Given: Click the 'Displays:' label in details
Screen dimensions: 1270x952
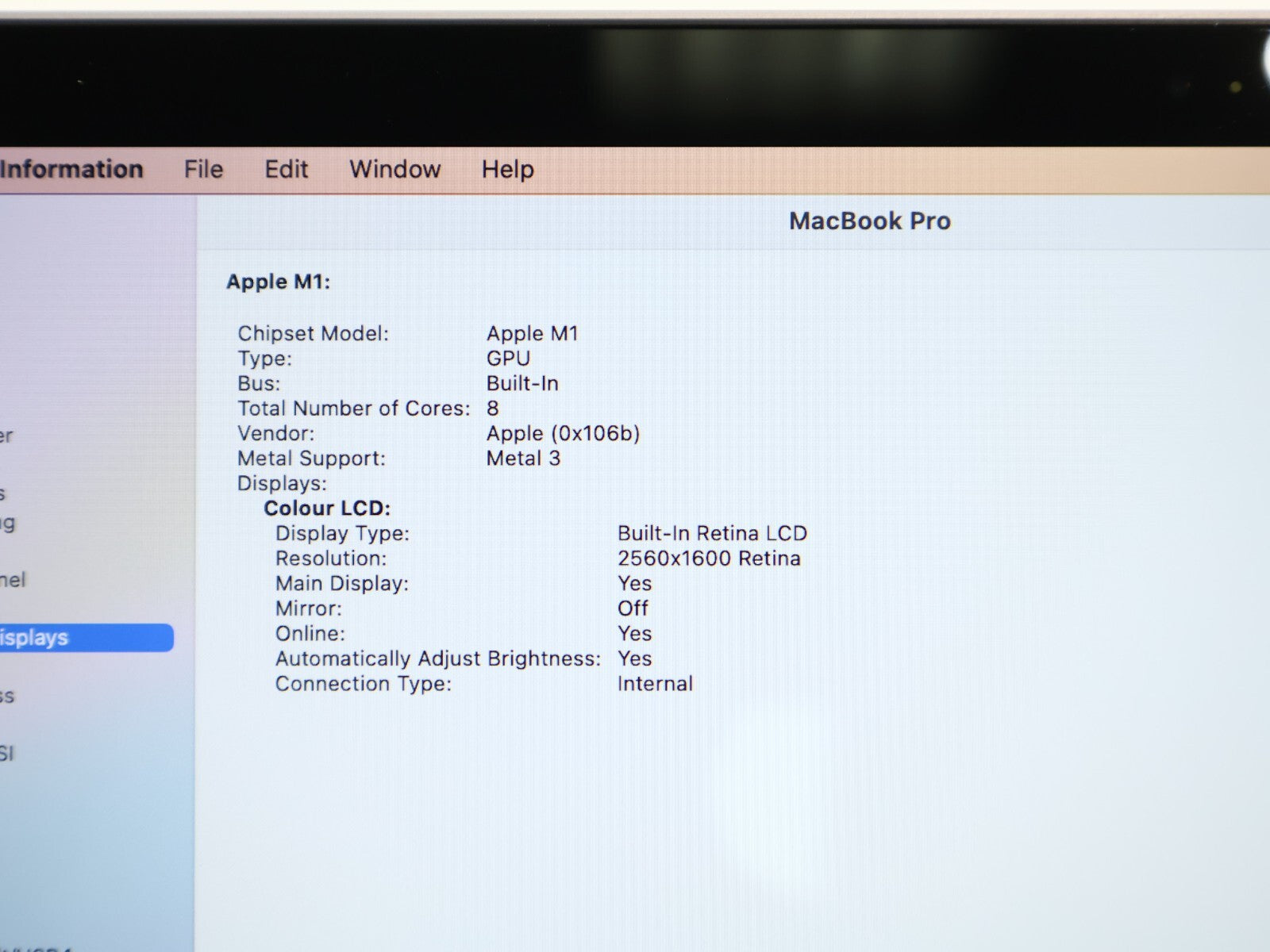Looking at the screenshot, I should click(x=282, y=483).
